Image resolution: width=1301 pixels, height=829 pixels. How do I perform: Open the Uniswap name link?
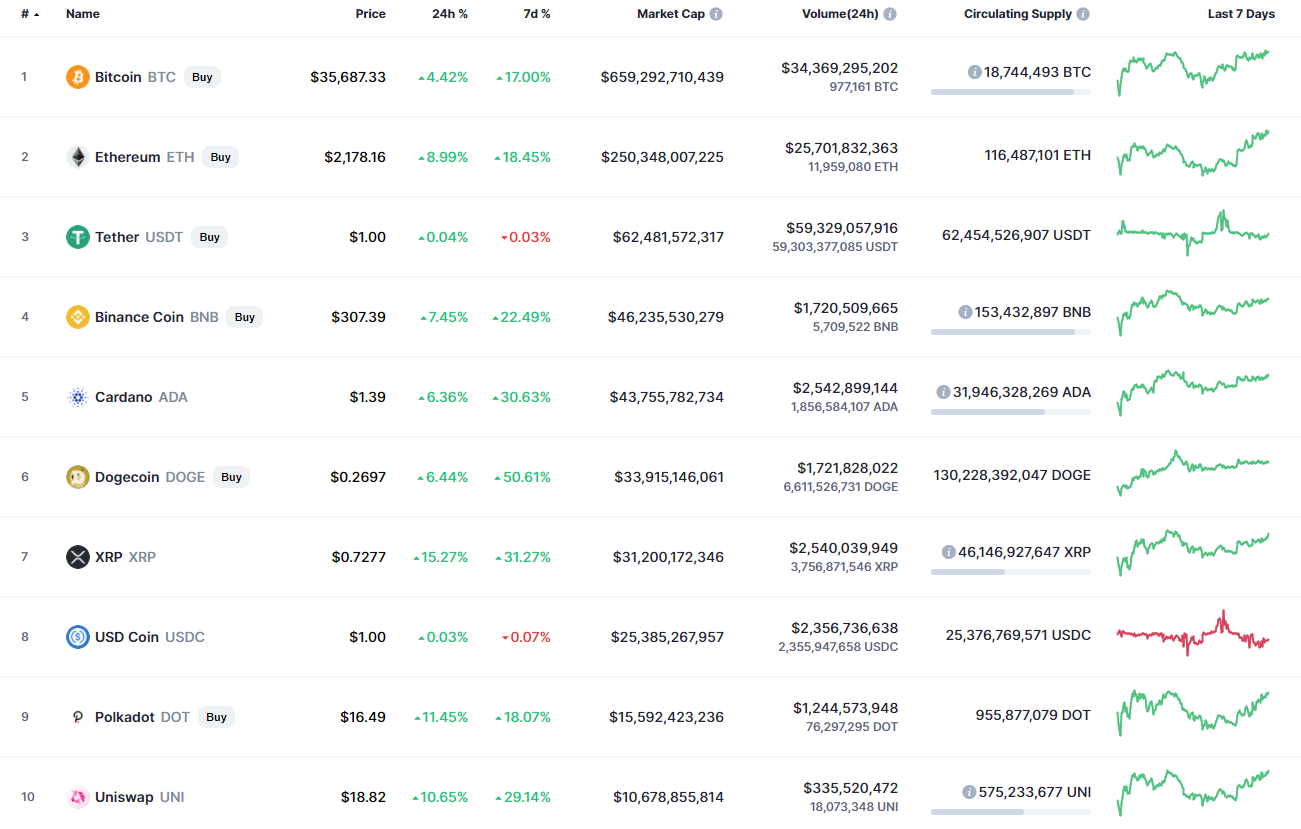(124, 797)
